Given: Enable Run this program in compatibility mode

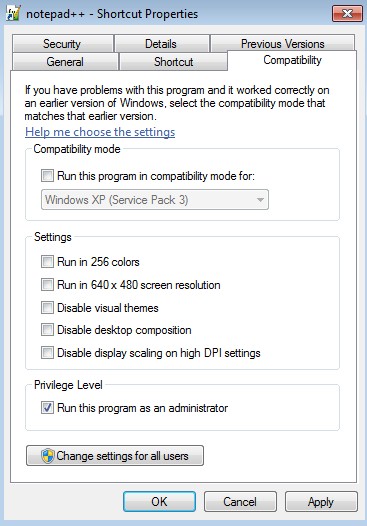Looking at the screenshot, I should (x=47, y=176).
